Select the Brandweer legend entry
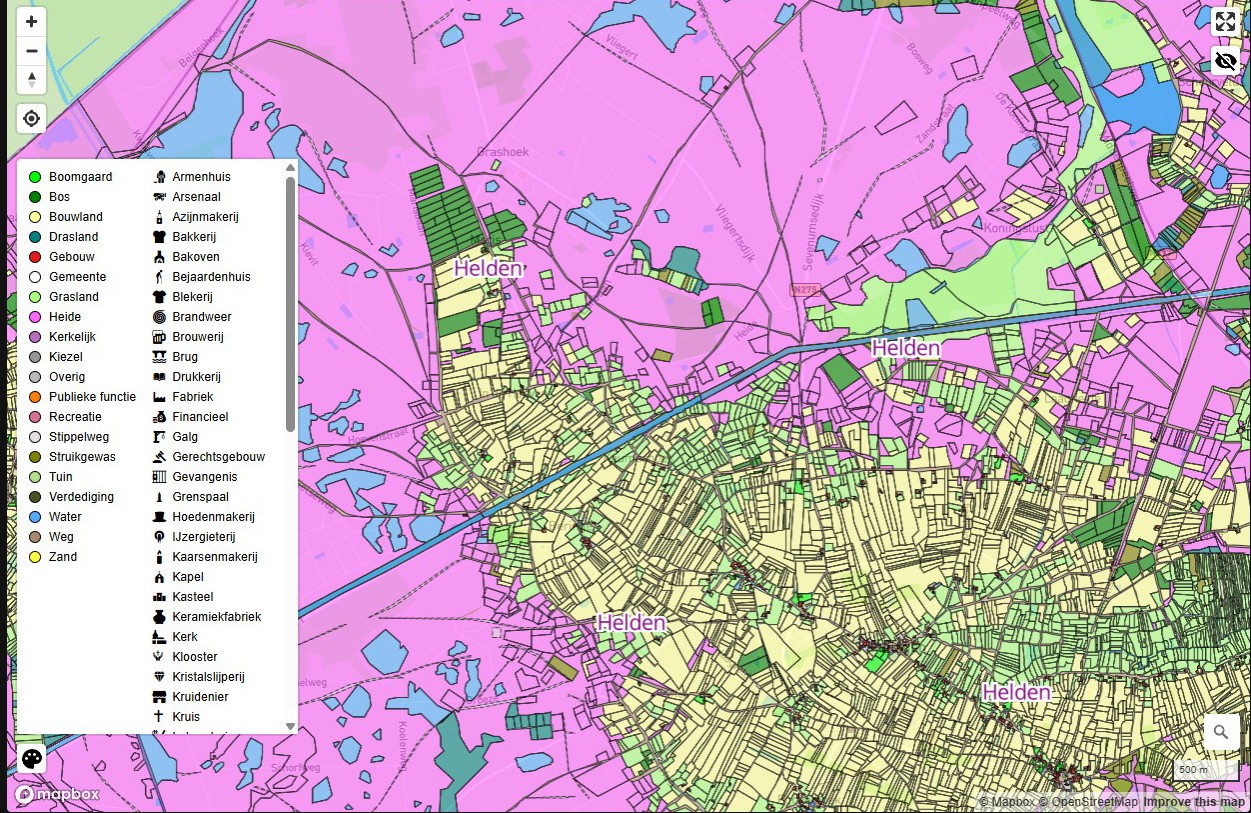Image resolution: width=1251 pixels, height=813 pixels. 201,317
